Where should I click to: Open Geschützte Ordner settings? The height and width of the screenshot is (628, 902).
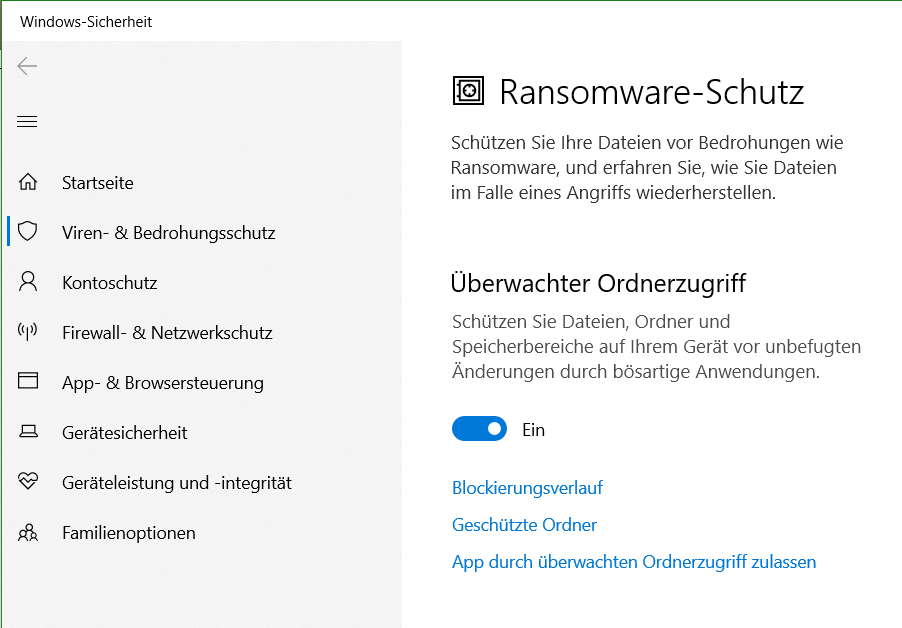coord(523,524)
